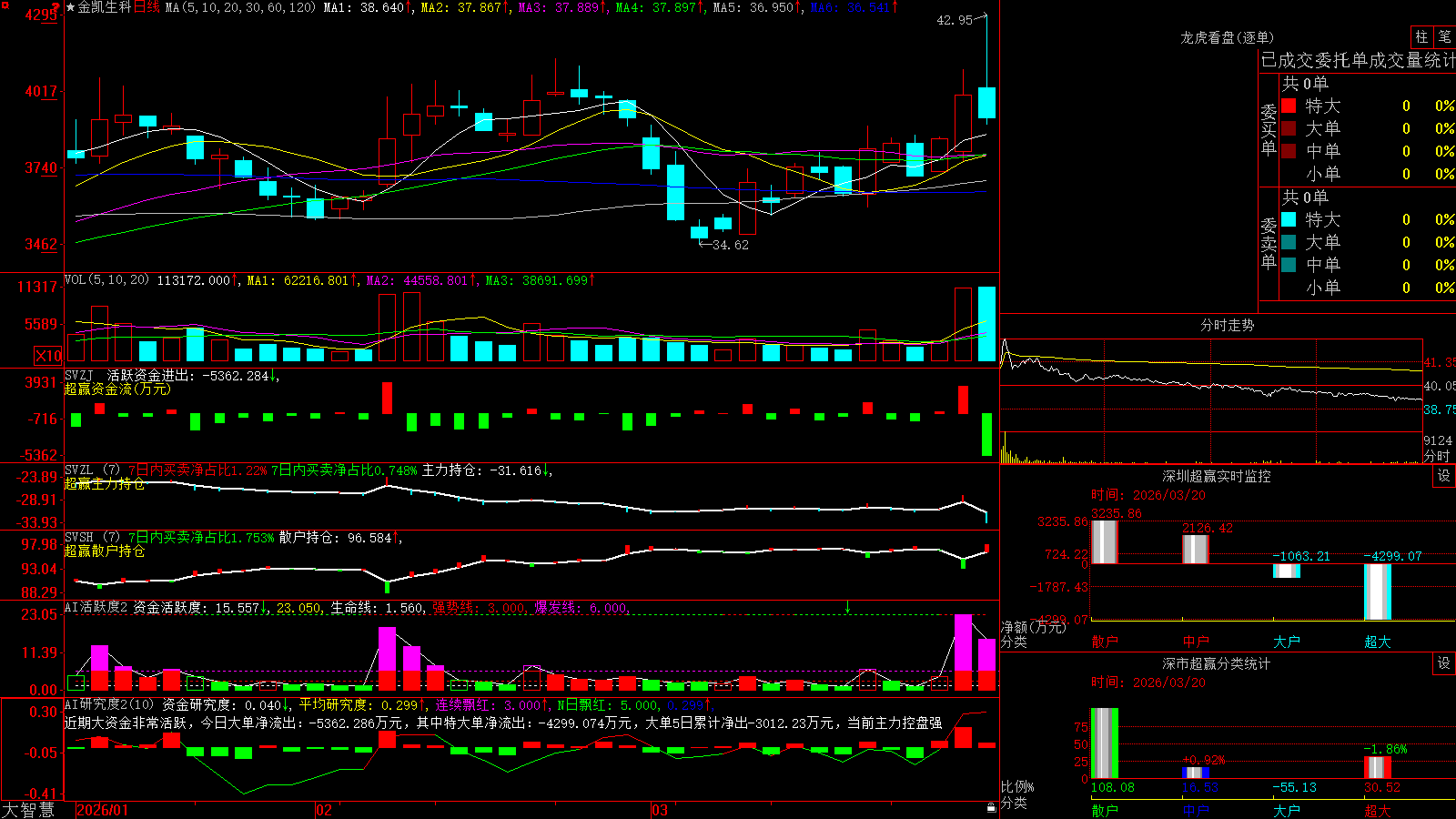Click the 时间: 2026/03/20 label in 实时监控
The height and width of the screenshot is (819, 1456).
tap(1148, 495)
